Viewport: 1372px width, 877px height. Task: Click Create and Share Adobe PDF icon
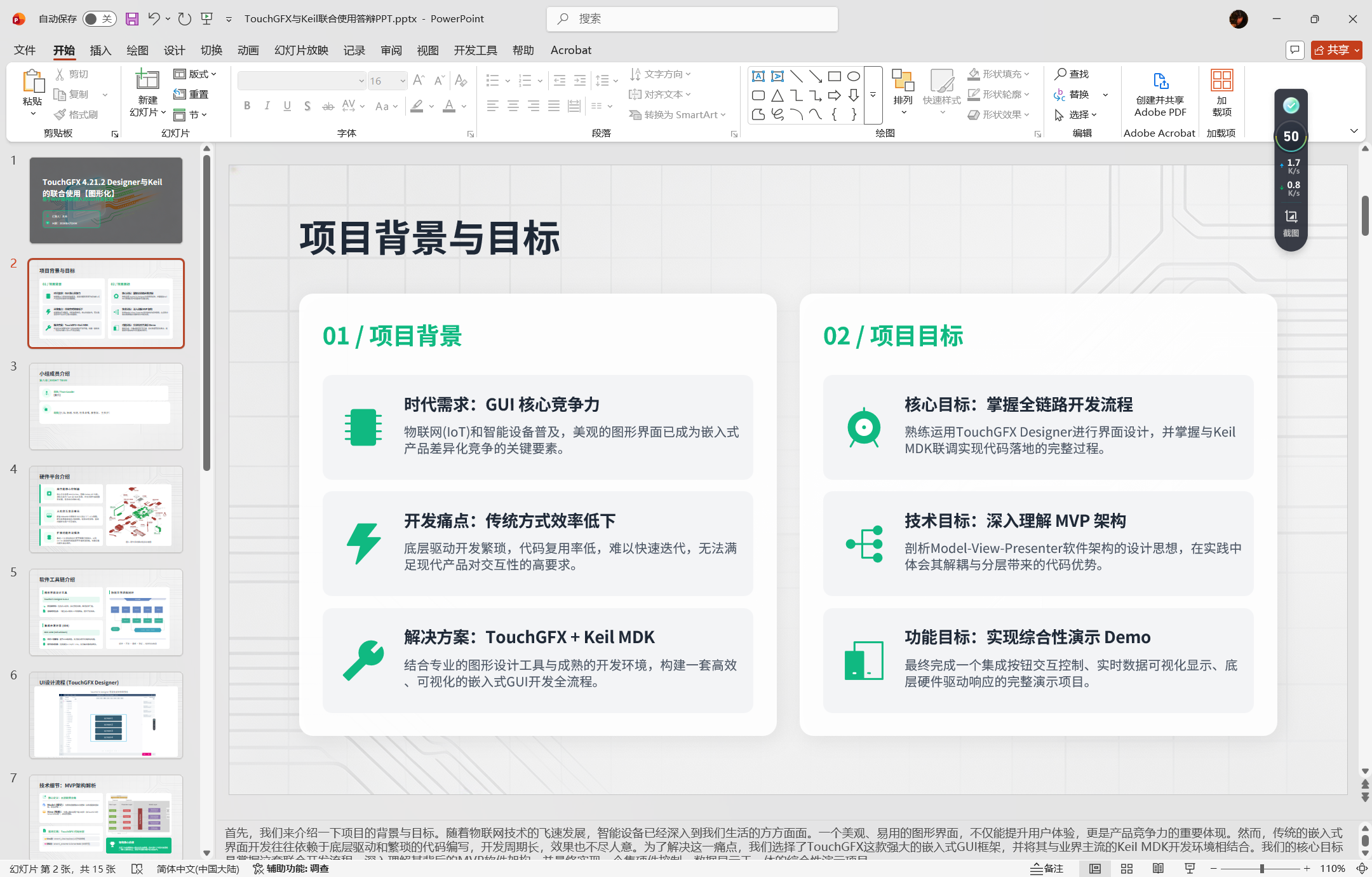coord(1160,81)
